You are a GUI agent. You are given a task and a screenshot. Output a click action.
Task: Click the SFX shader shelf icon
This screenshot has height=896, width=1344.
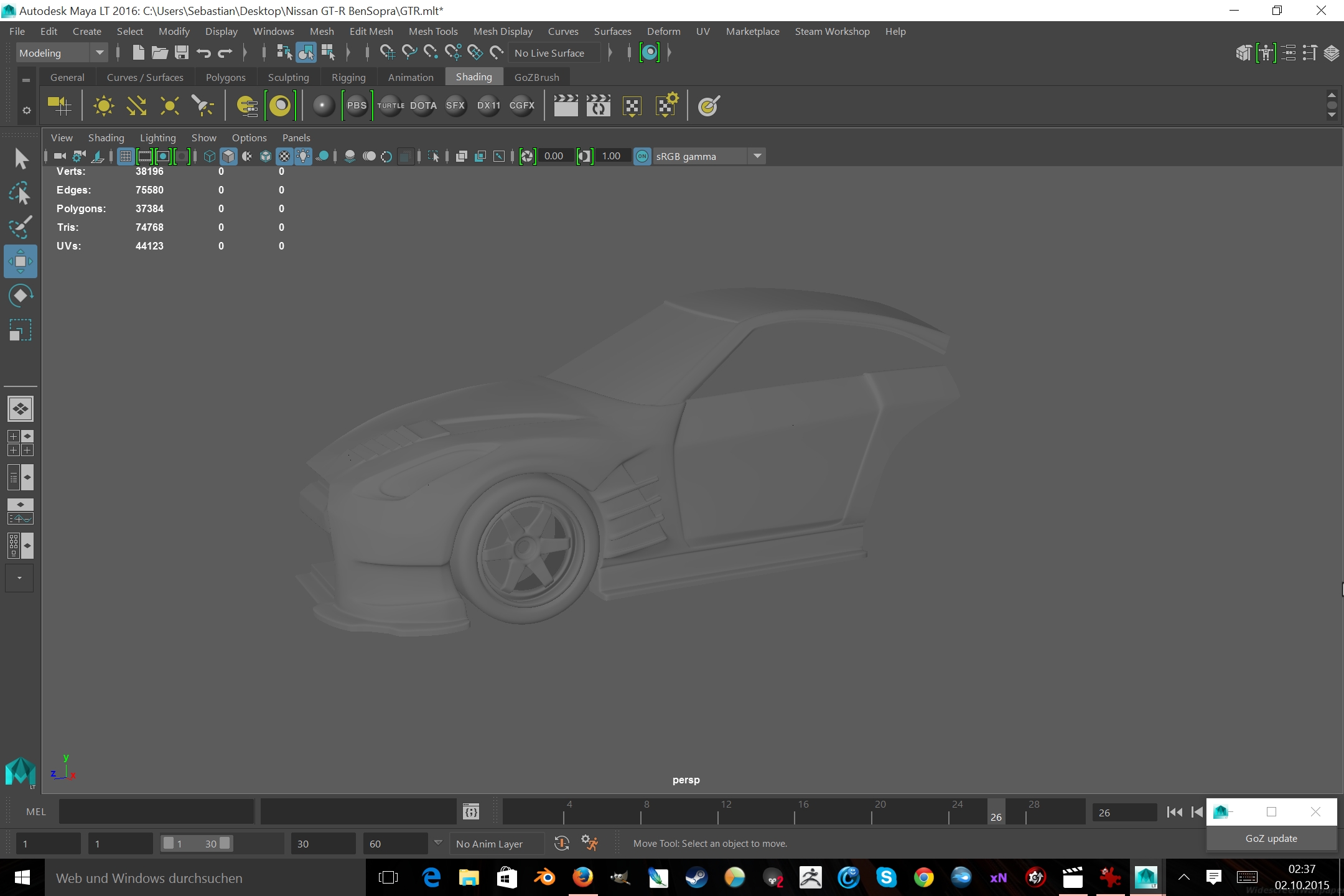click(455, 106)
